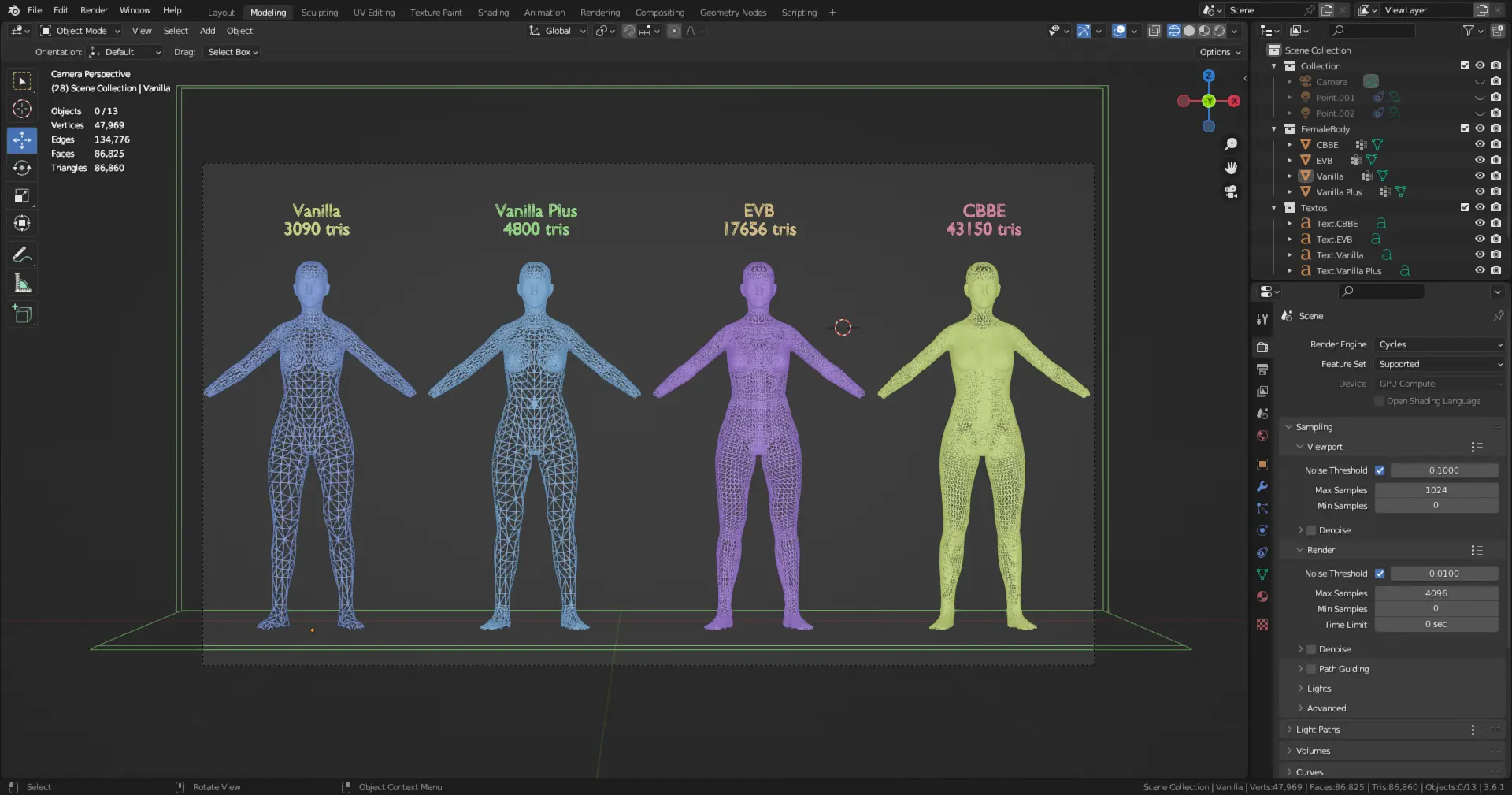Open the File menu
This screenshot has width=1512, height=795.
click(x=35, y=10)
